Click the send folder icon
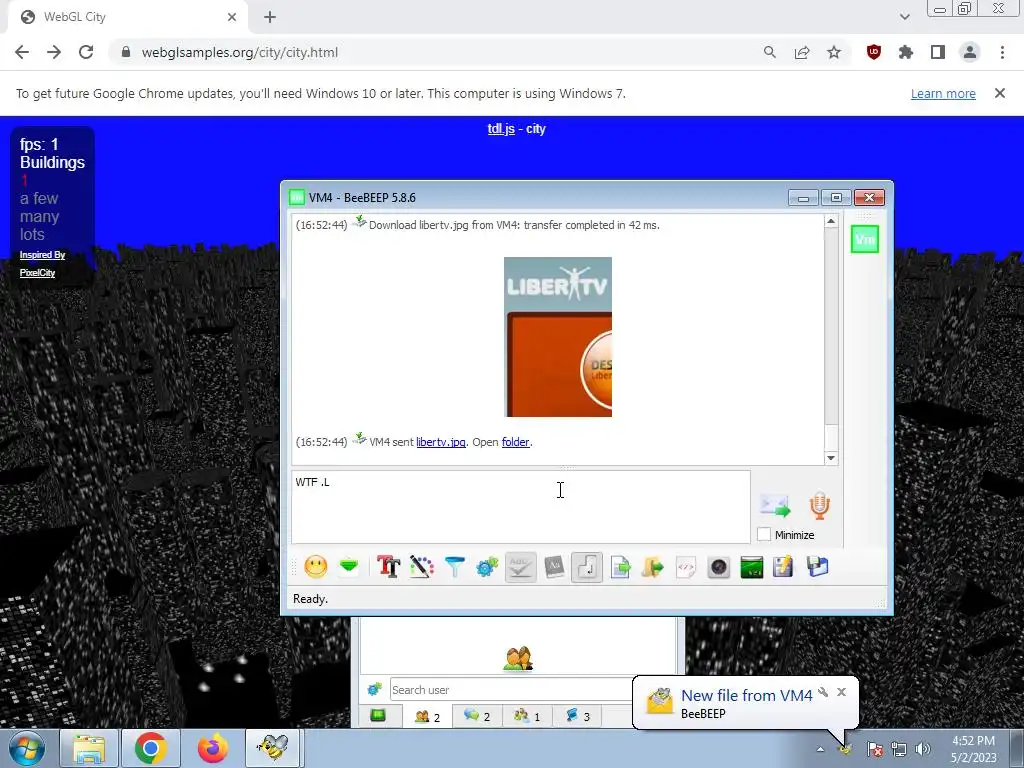Image resolution: width=1024 pixels, height=768 pixels. [652, 567]
